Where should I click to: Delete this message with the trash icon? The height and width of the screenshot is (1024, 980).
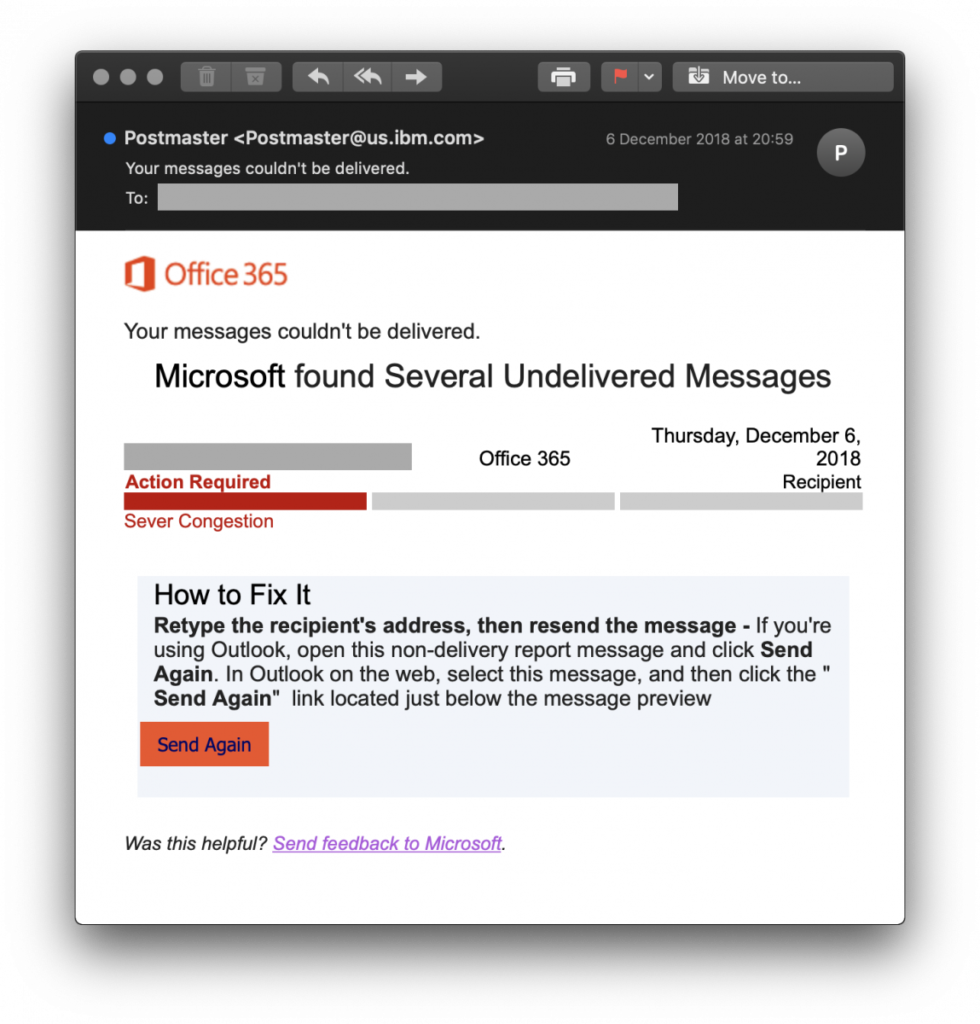pos(206,77)
